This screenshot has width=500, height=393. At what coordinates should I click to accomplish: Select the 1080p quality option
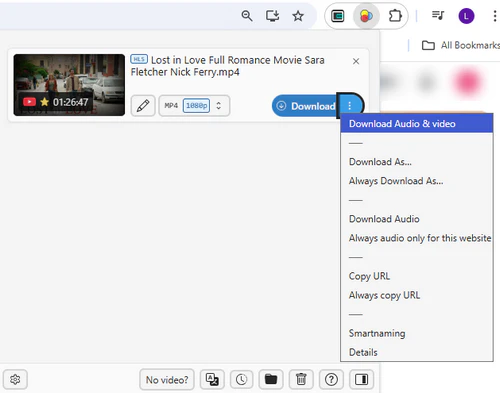click(x=196, y=106)
